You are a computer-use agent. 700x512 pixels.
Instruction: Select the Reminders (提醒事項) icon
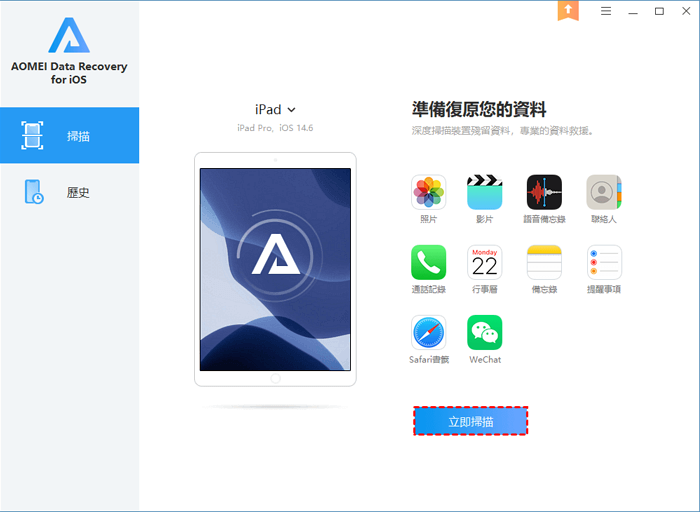tap(604, 262)
